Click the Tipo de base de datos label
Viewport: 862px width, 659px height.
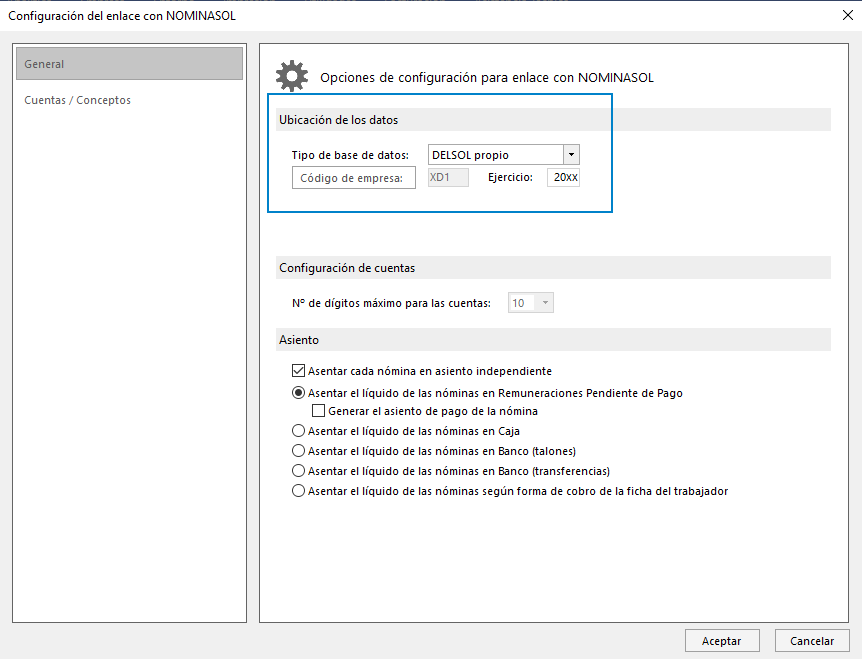click(350, 155)
